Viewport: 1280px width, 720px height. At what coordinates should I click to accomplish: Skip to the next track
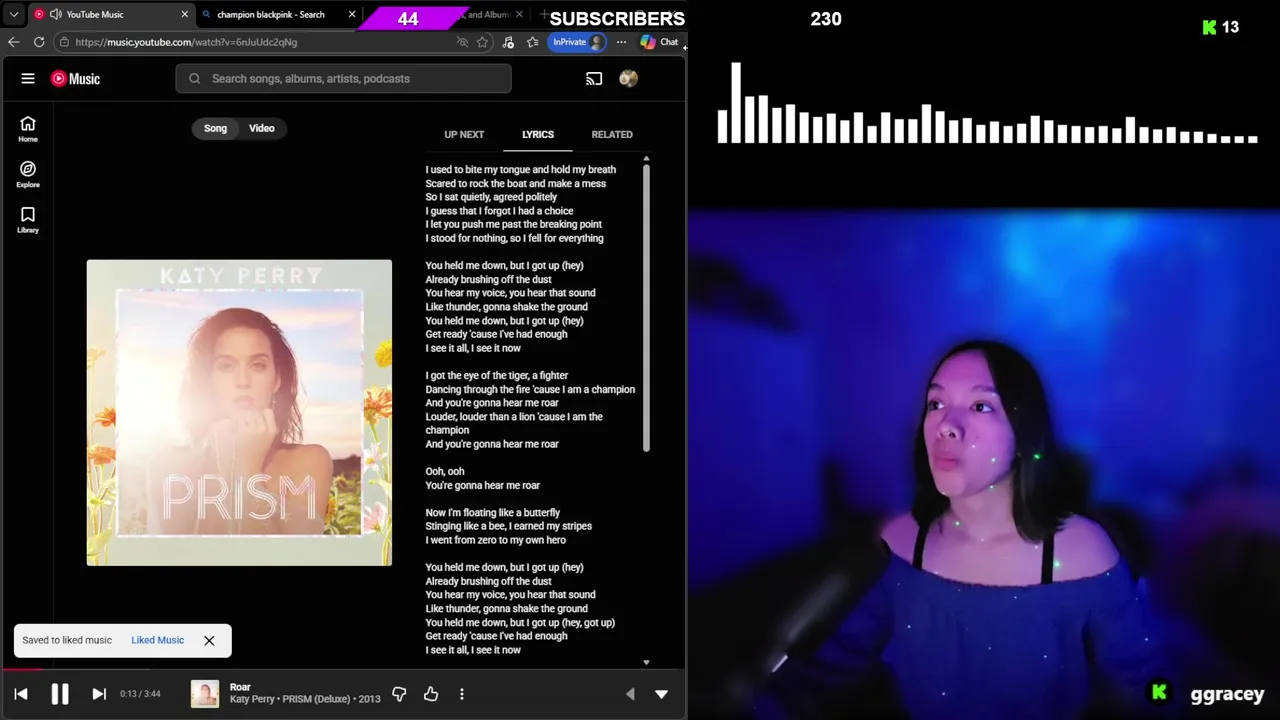coord(99,694)
